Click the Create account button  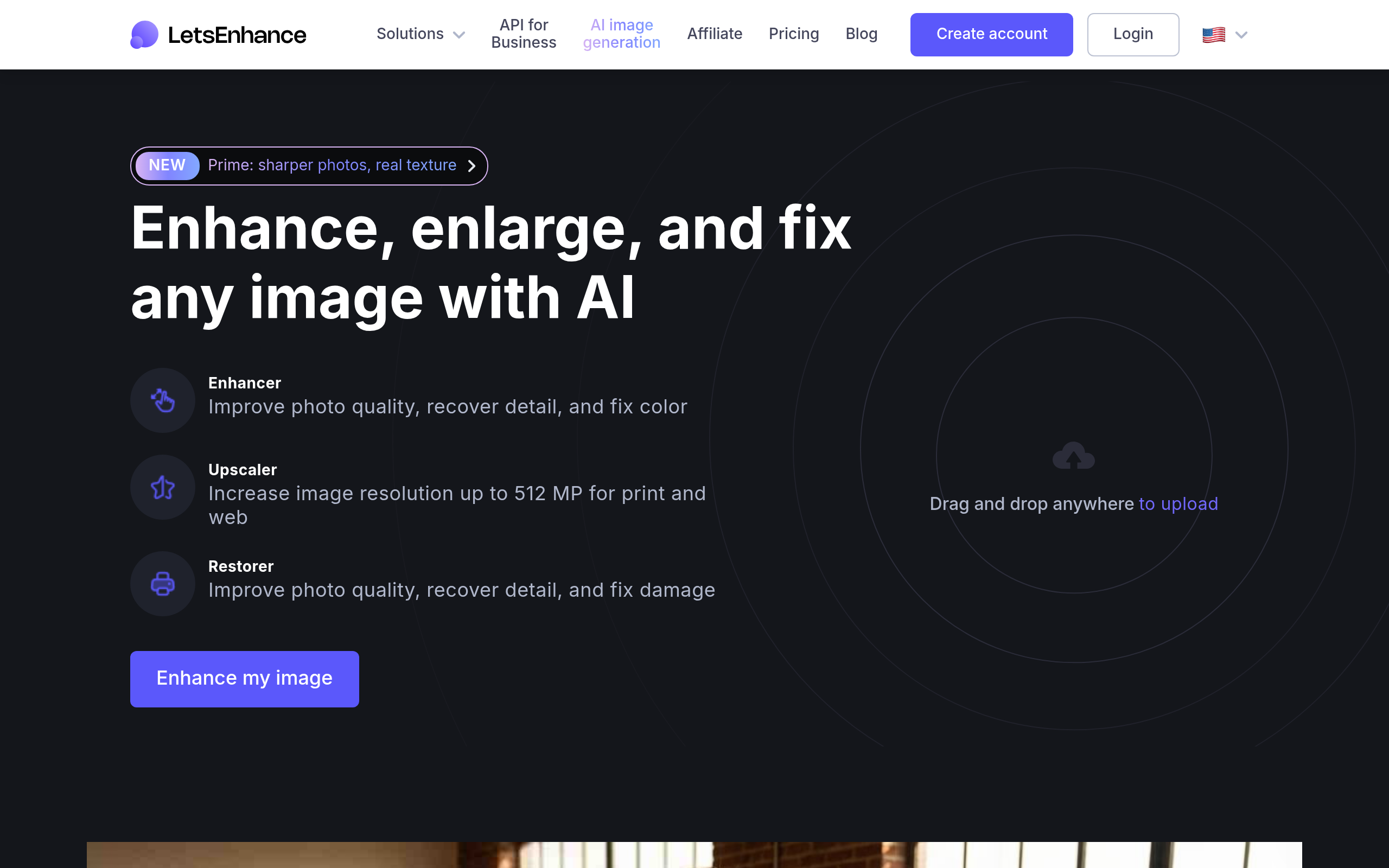point(991,34)
